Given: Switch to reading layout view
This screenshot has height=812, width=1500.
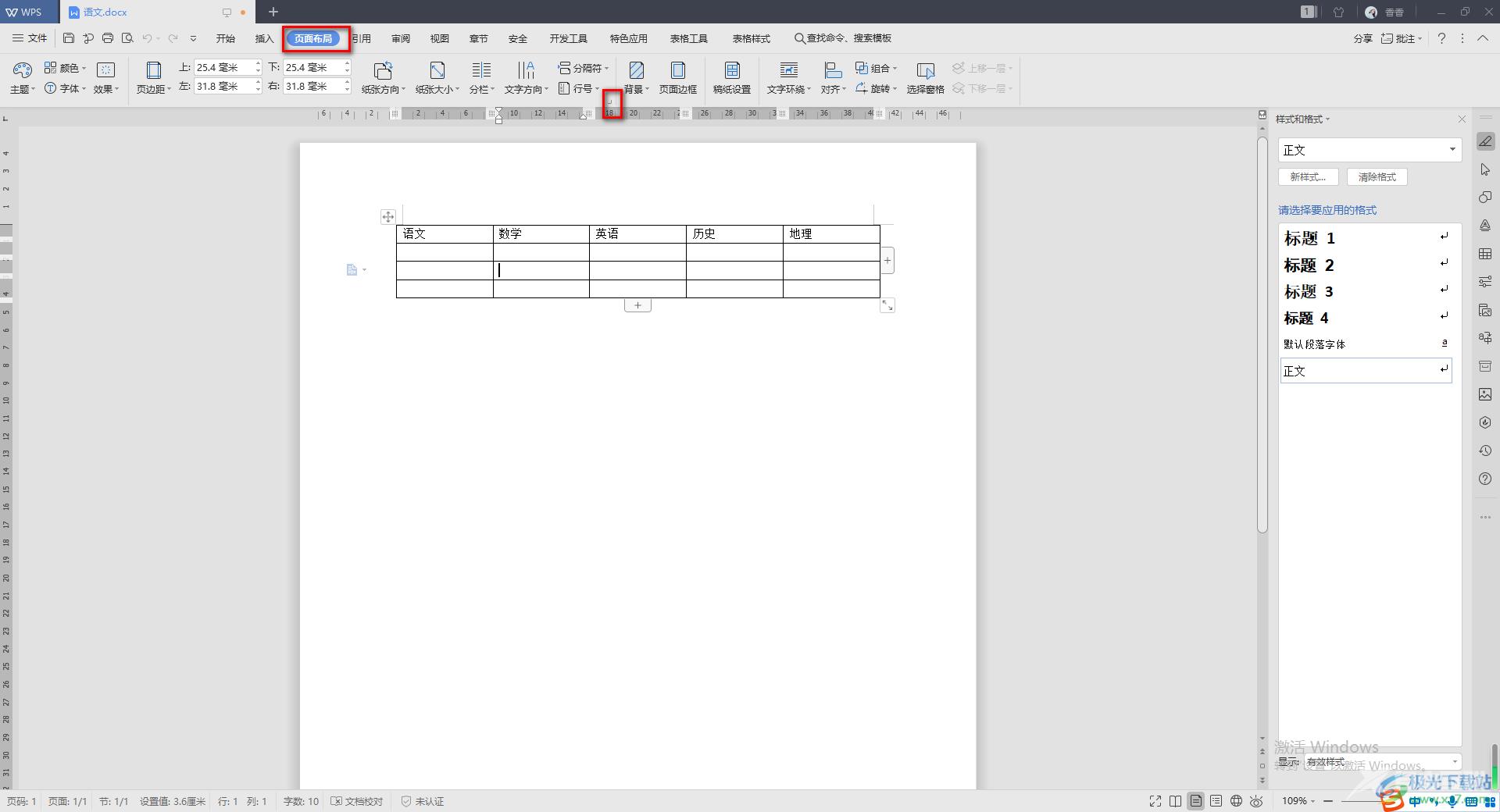Looking at the screenshot, I should pos(1176,801).
